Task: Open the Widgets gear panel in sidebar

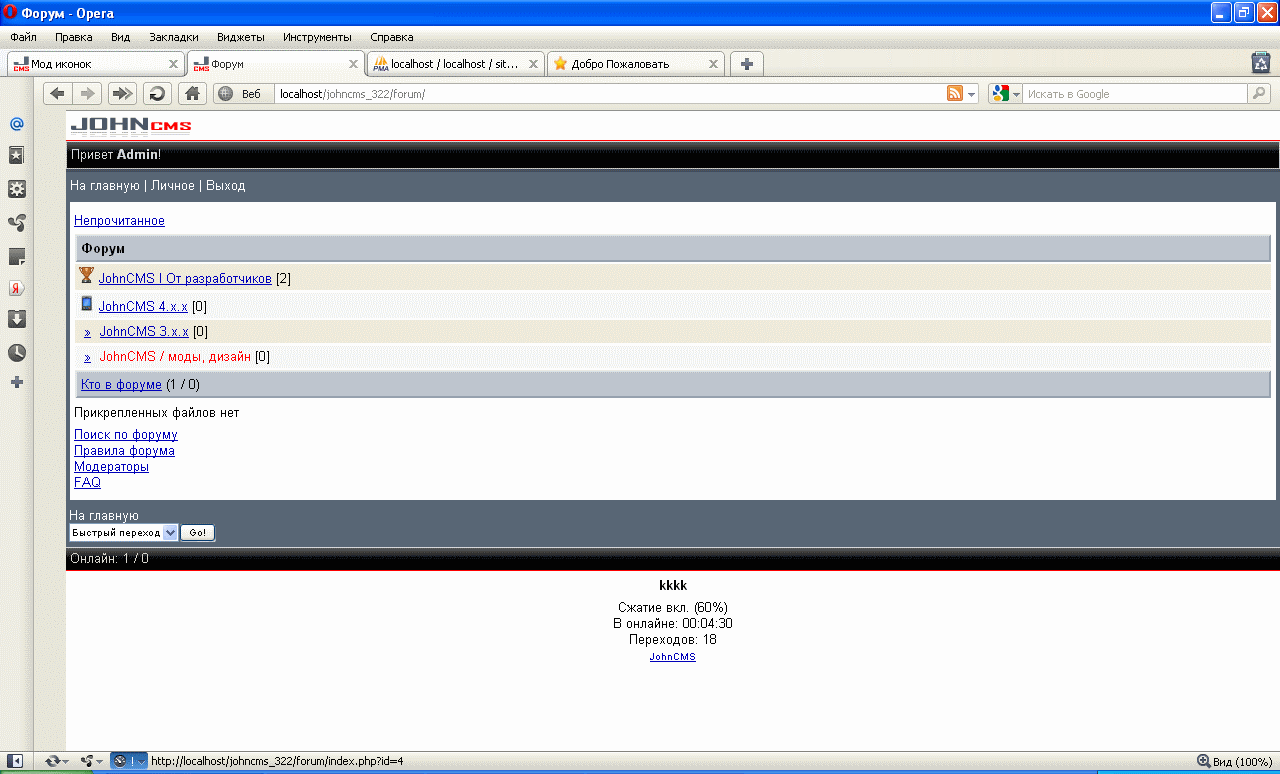Action: pos(16,189)
